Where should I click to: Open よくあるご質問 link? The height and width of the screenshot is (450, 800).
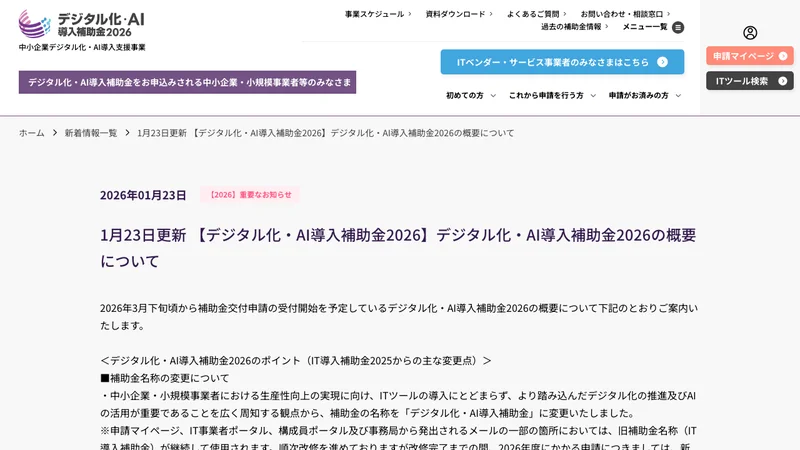(537, 14)
